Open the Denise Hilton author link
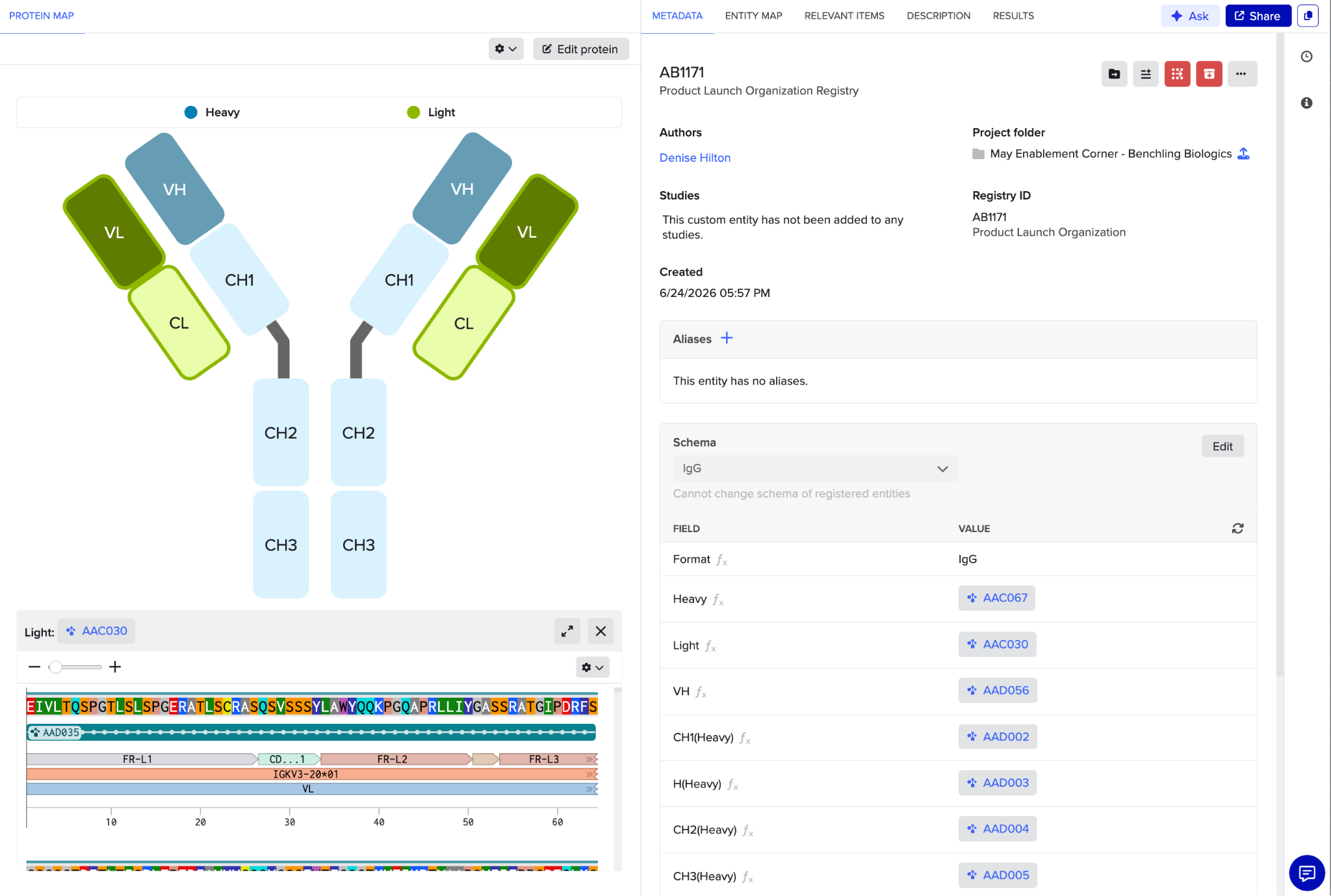The image size is (1331, 896). (695, 158)
